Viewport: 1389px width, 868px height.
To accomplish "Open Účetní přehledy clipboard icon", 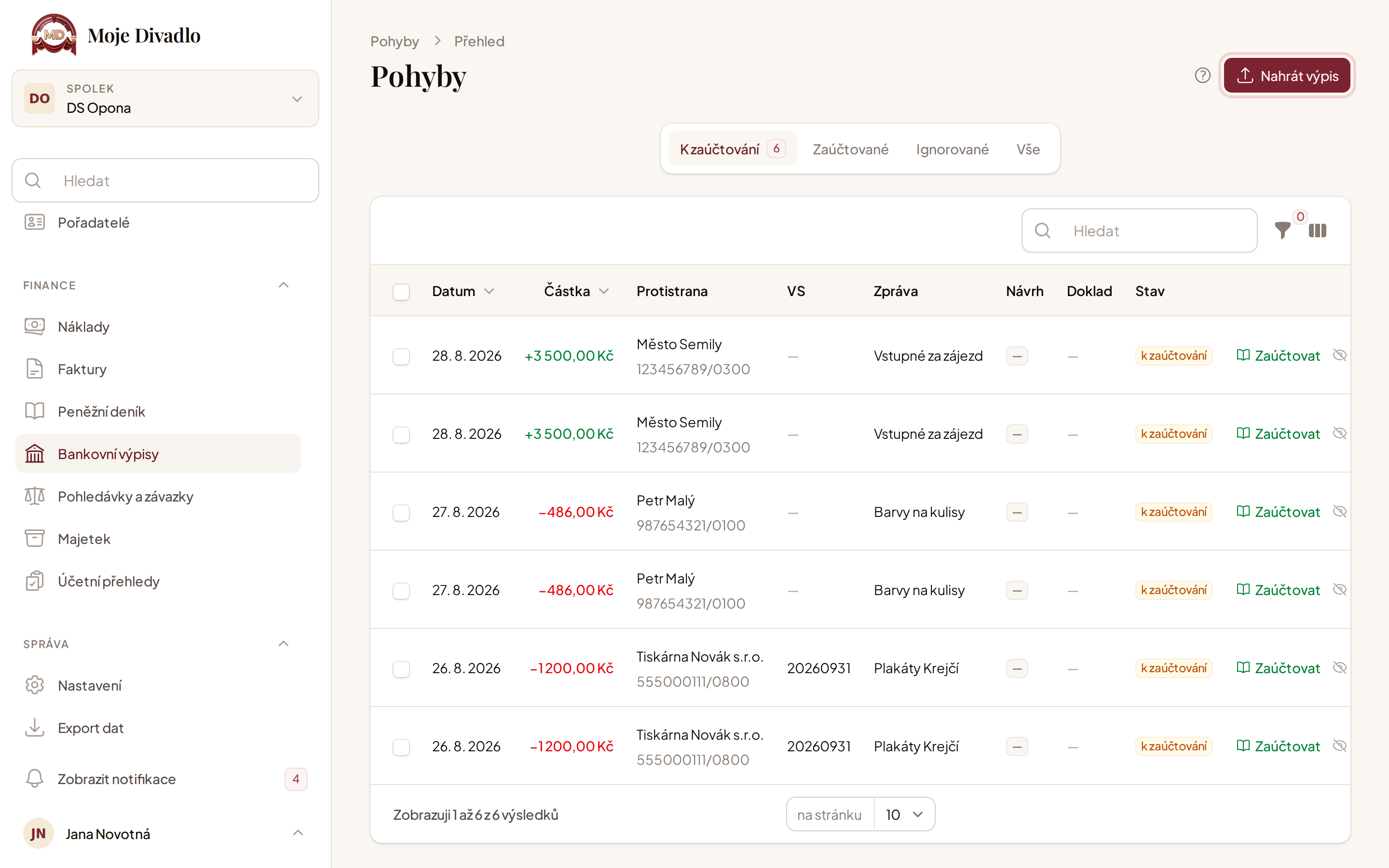I will click(34, 582).
